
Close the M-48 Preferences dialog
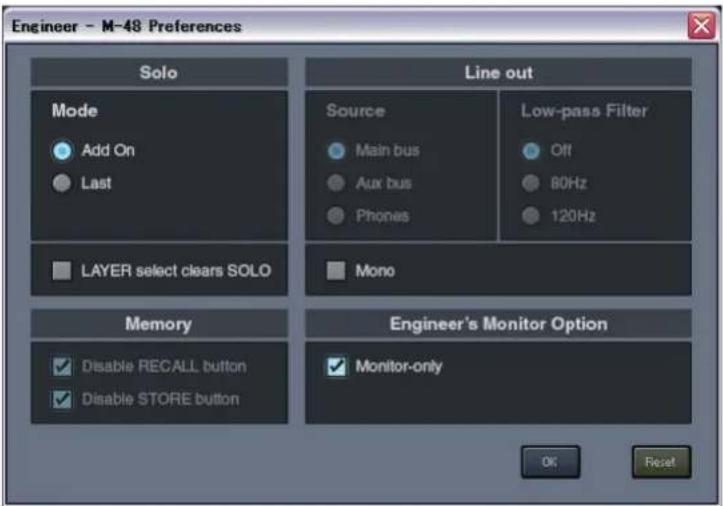click(x=701, y=26)
